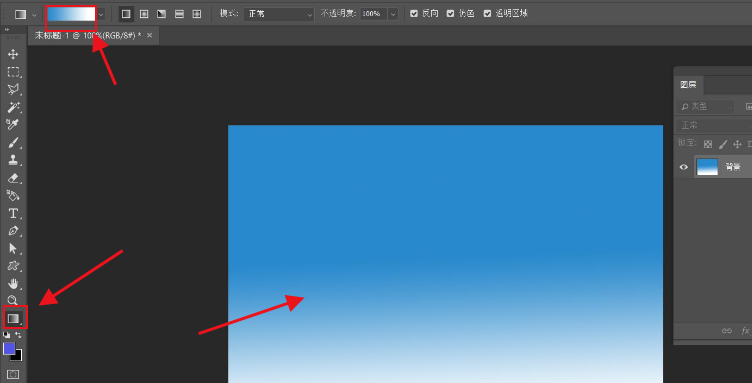
Task: Expand the gradient preset picker arrow
Action: [101, 14]
